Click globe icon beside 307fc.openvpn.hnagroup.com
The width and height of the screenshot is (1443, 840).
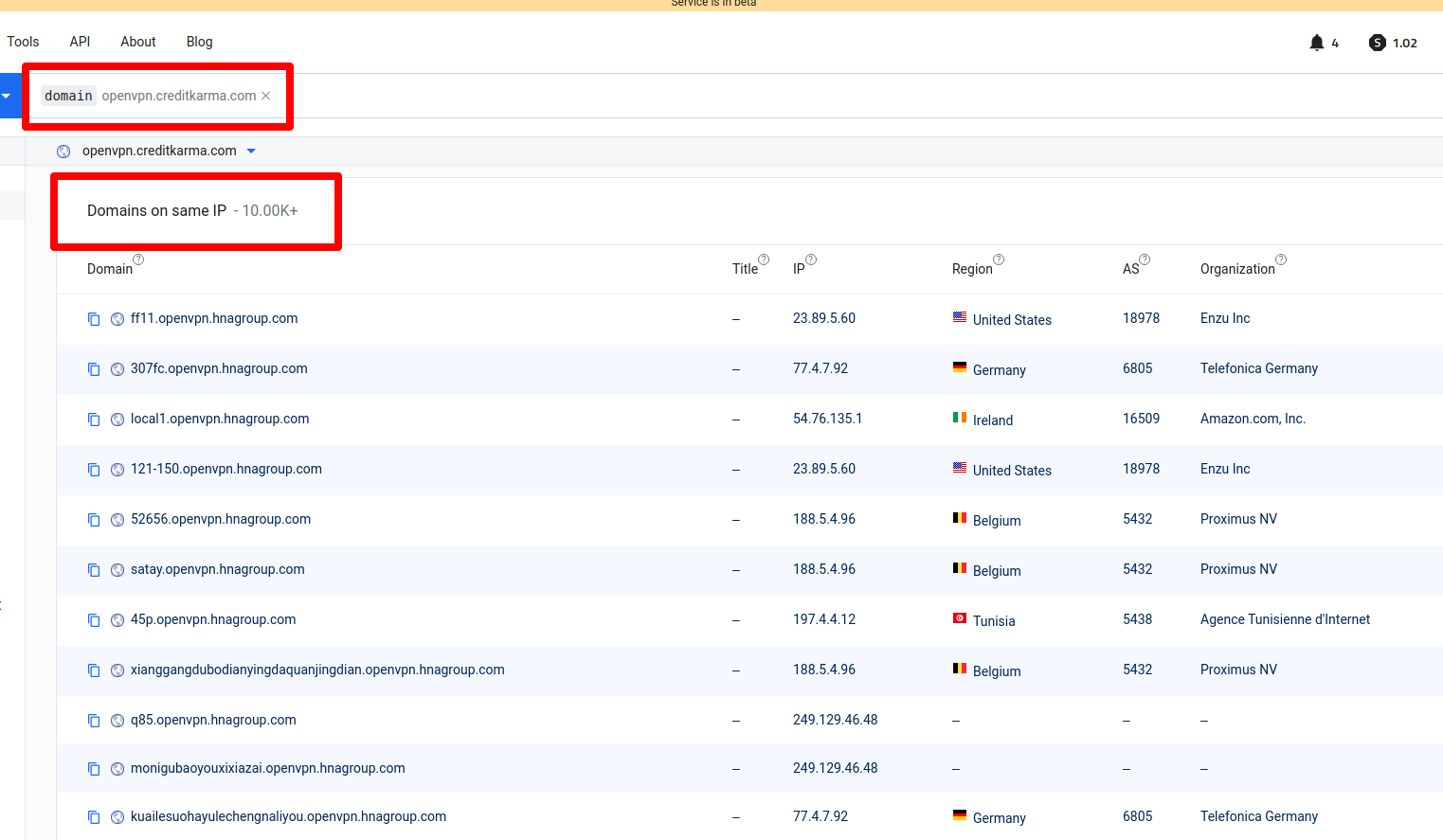tap(117, 369)
